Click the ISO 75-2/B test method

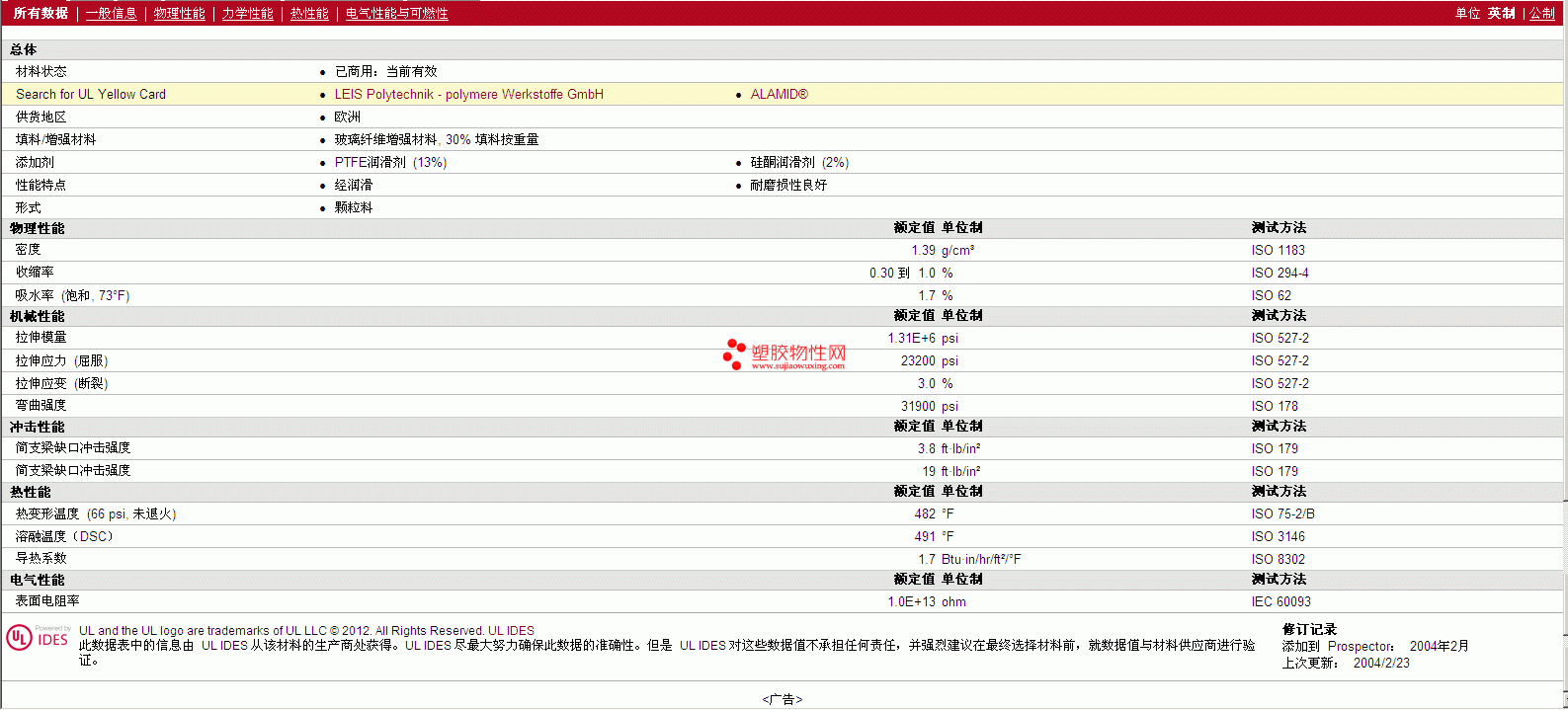click(1282, 513)
